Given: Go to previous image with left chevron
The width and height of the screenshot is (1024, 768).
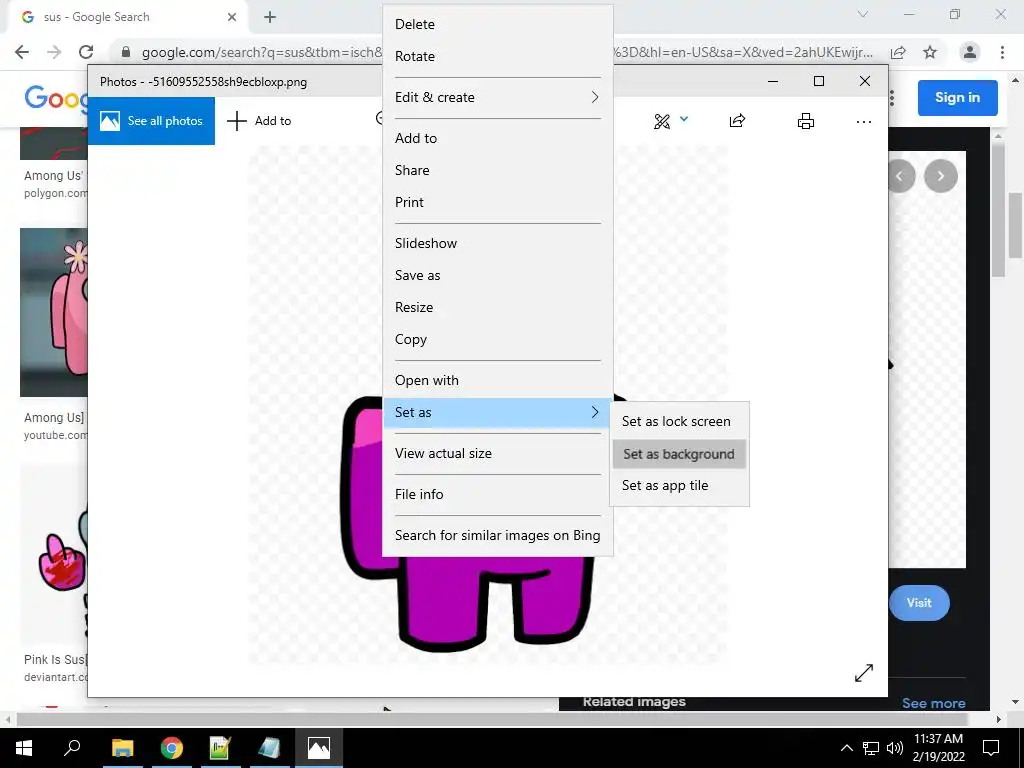Looking at the screenshot, I should pos(900,176).
